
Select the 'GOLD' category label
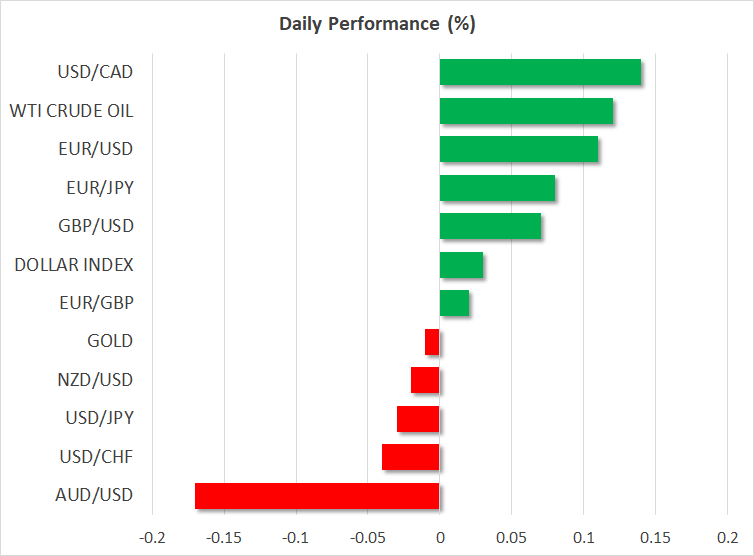coord(110,342)
